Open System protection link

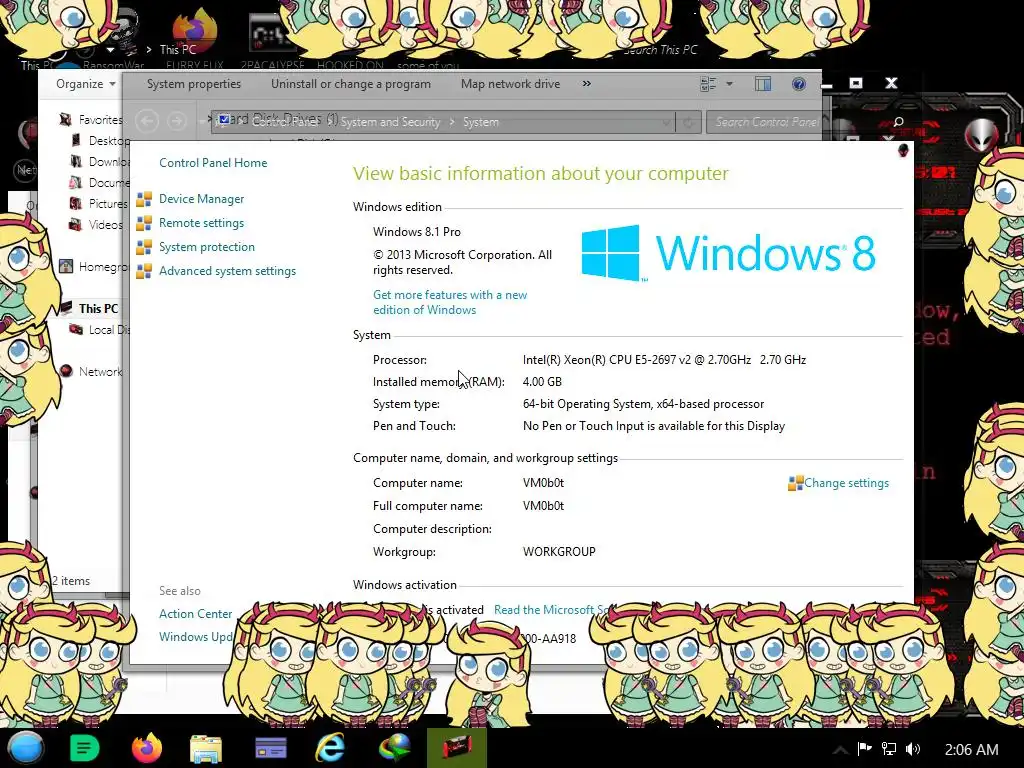tap(206, 247)
